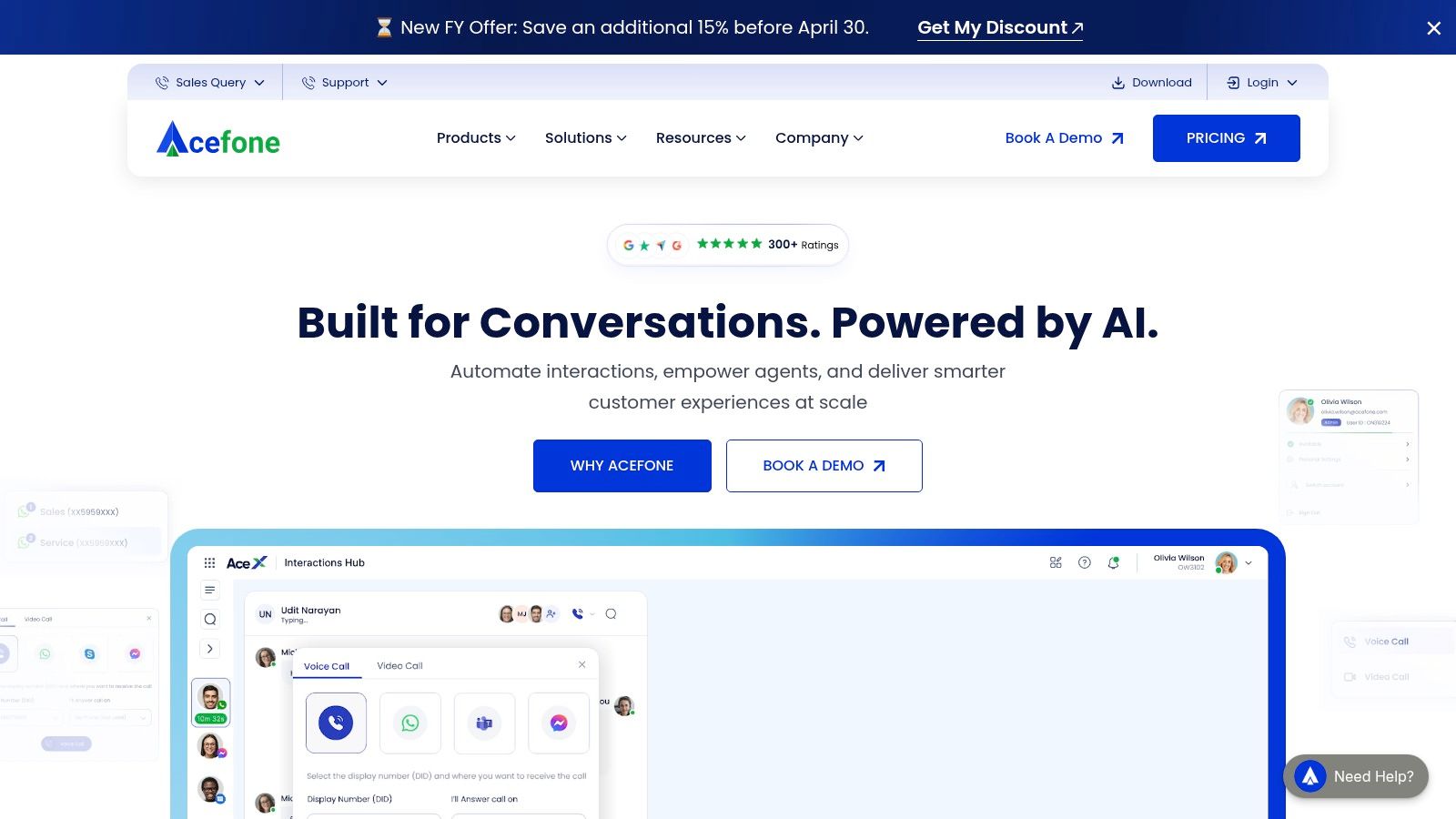
Task: Open the hamburger menu icon in AceX sidebar
Action: 209,590
